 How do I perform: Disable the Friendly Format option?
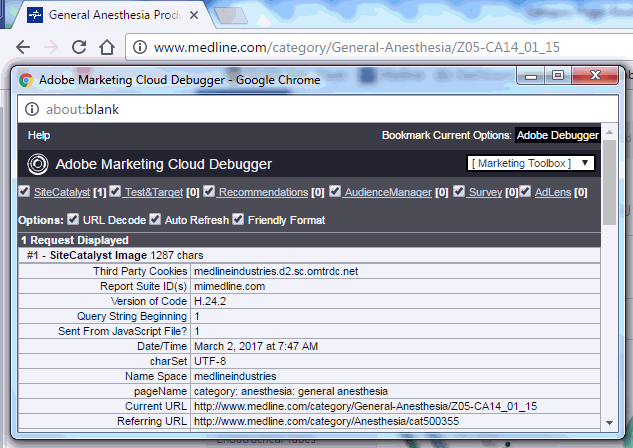click(x=238, y=219)
